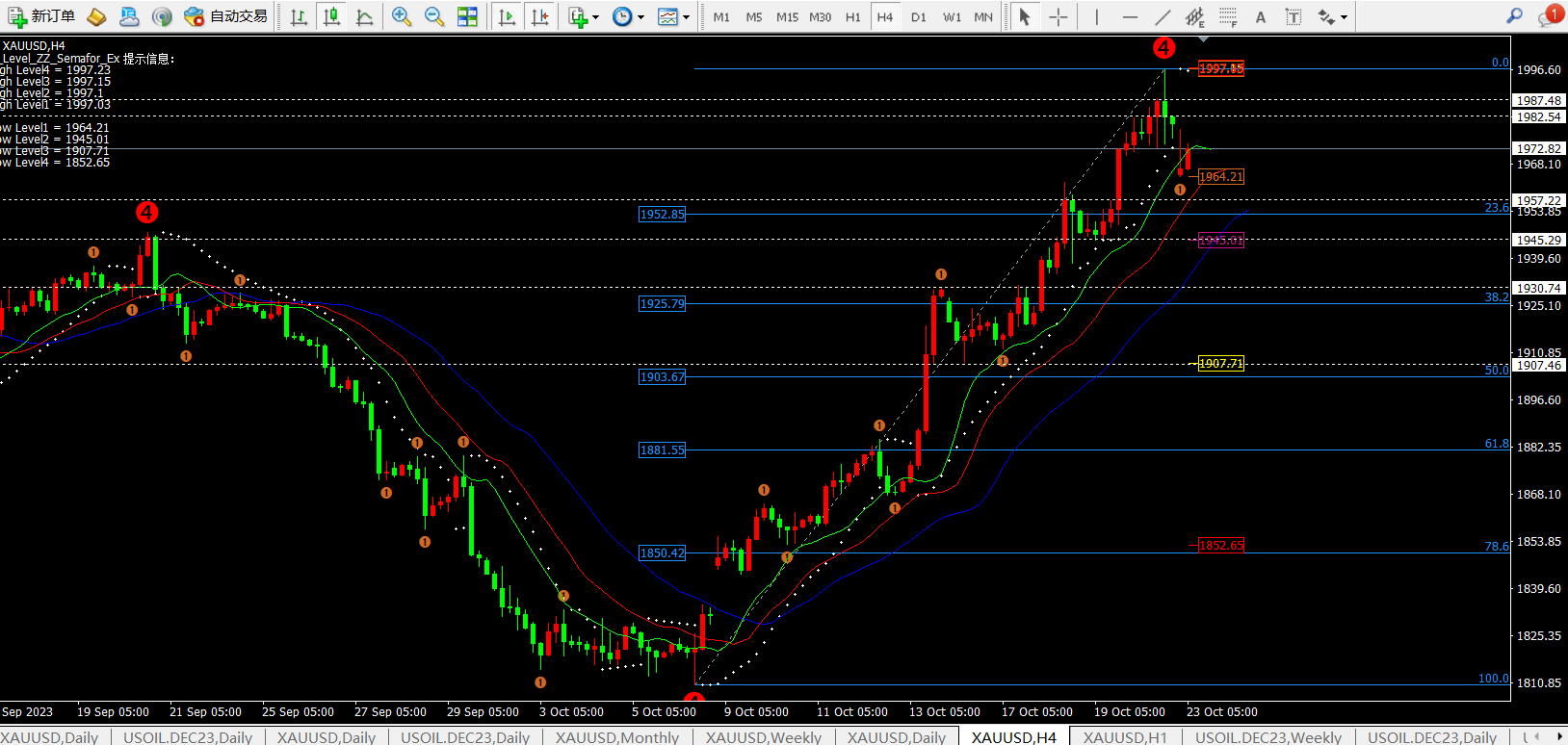This screenshot has width=1568, height=745.
Task: Select the M30 timeframe
Action: click(820, 17)
